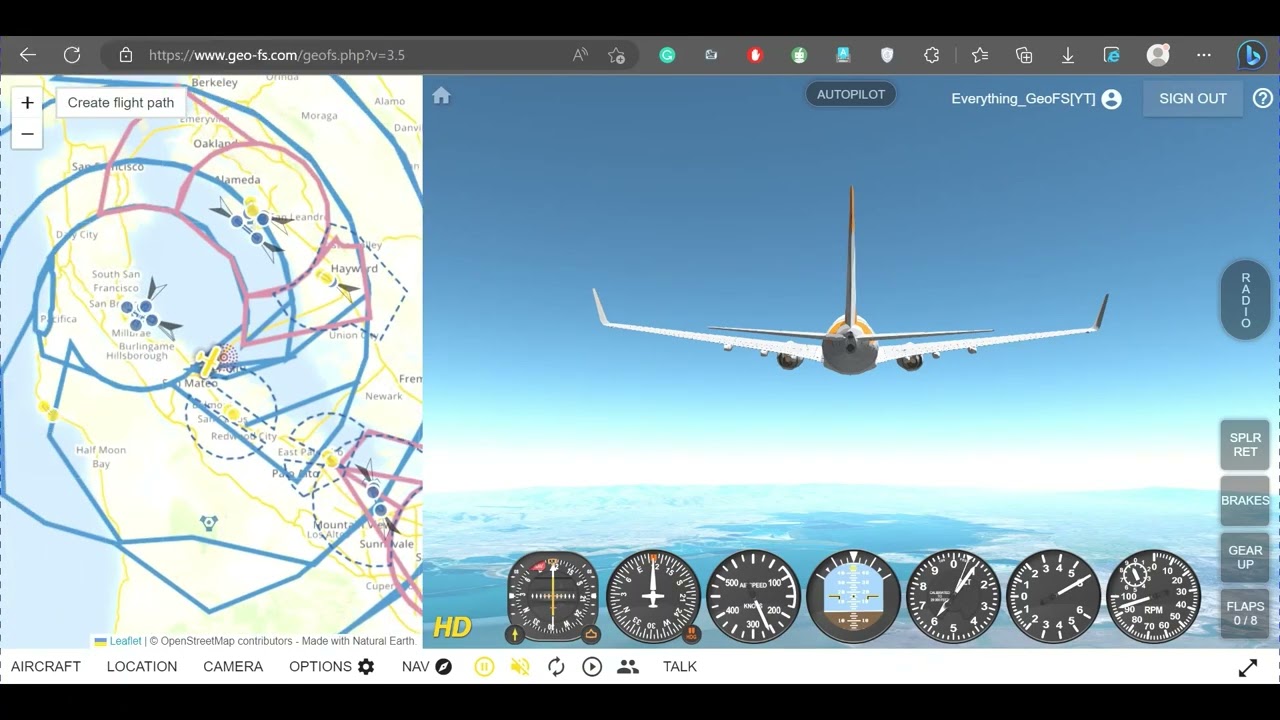The width and height of the screenshot is (1280, 720).
Task: Open the AIRCRAFT menu
Action: [46, 666]
